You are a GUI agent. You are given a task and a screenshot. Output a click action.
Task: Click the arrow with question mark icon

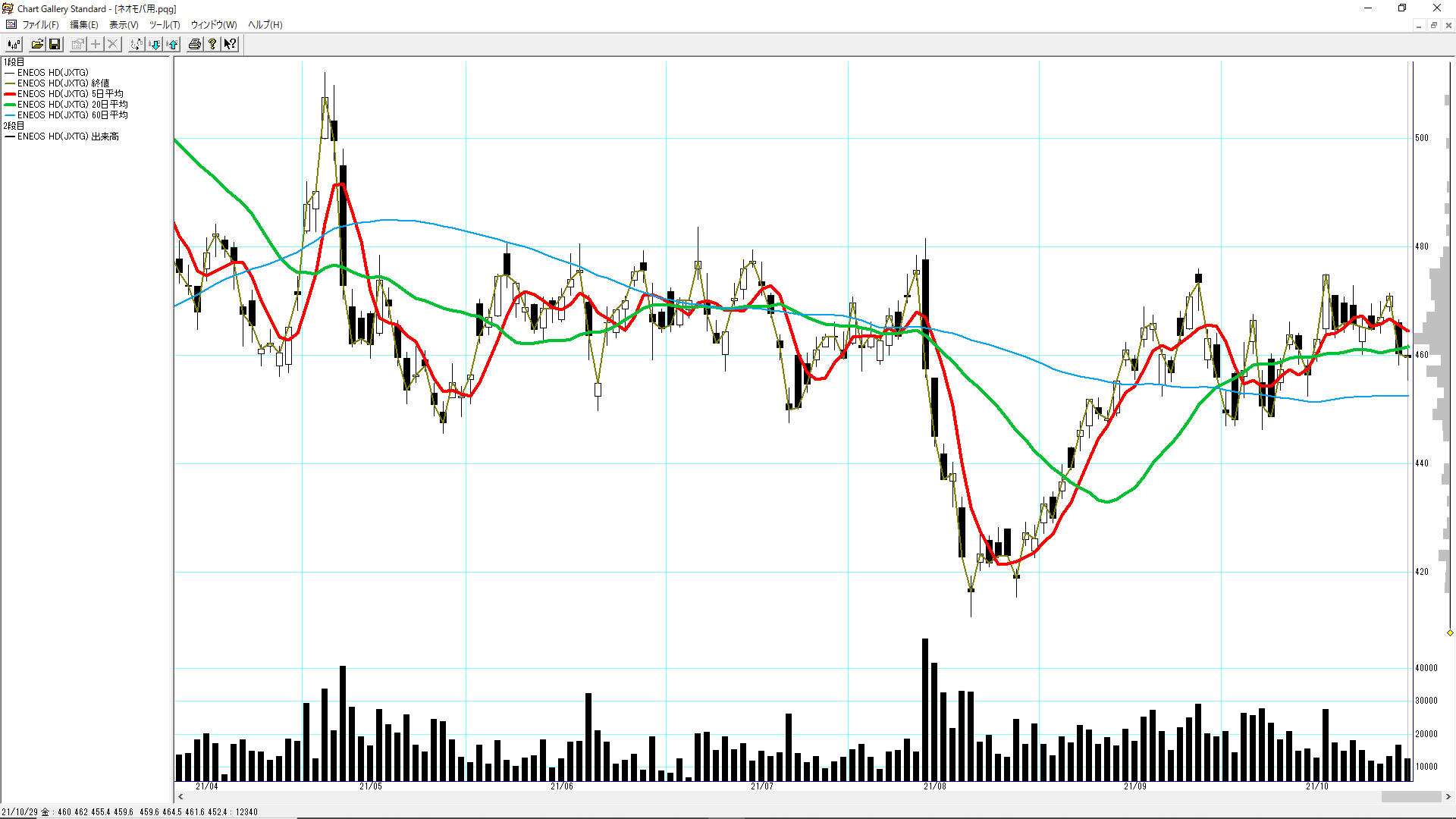click(231, 44)
